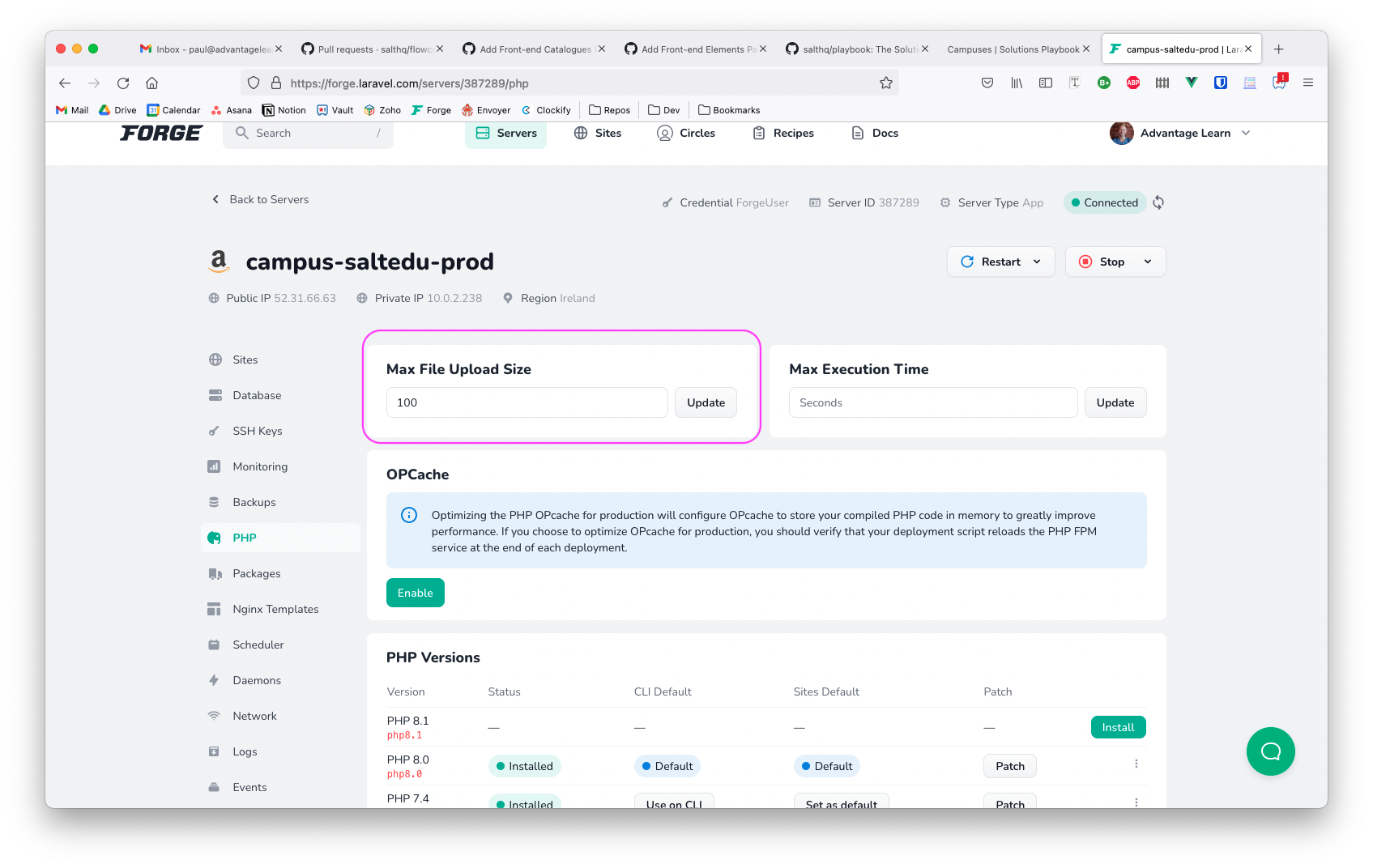Open Recipes from the top navigation
The image size is (1373, 868).
click(x=782, y=133)
